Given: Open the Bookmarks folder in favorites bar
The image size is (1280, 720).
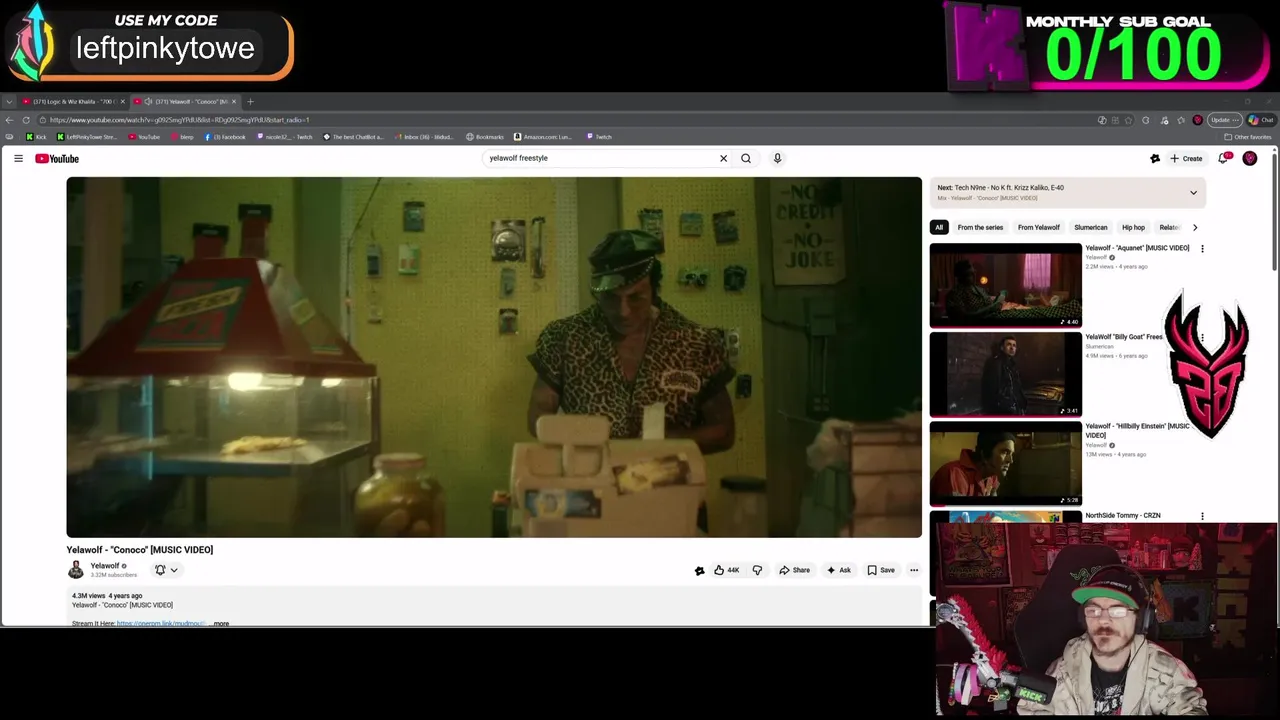Looking at the screenshot, I should [x=485, y=137].
